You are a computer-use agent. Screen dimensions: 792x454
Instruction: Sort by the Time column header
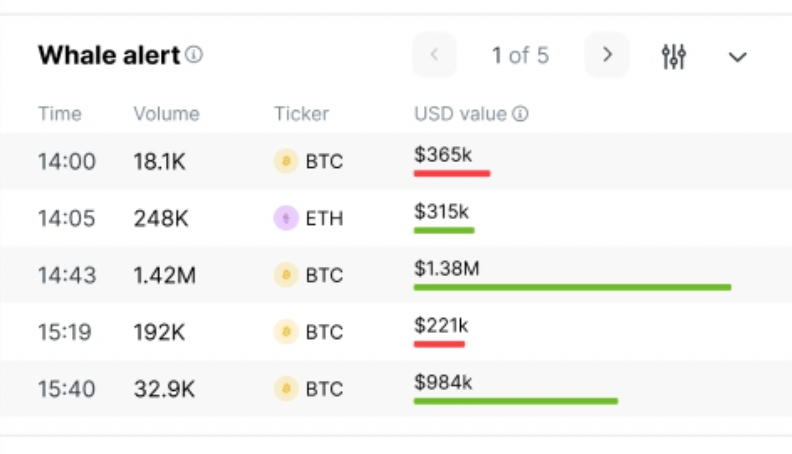[59, 114]
